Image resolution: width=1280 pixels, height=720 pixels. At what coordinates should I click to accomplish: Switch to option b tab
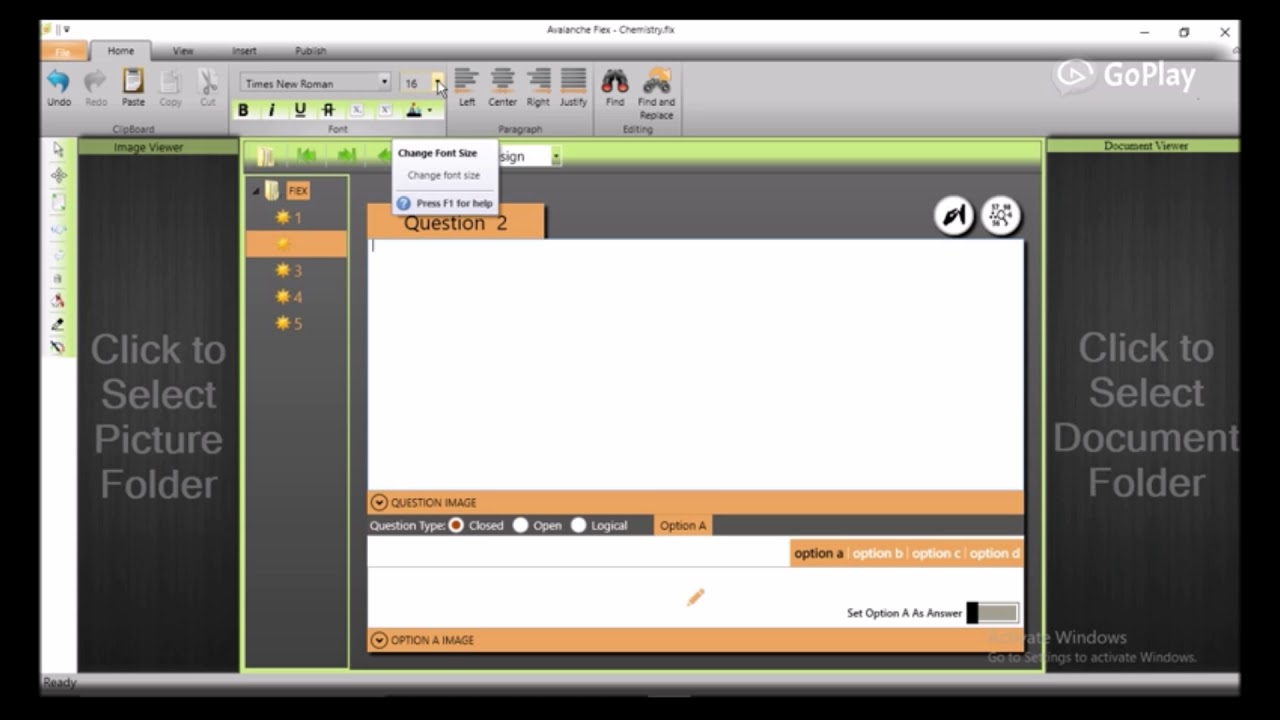point(878,553)
